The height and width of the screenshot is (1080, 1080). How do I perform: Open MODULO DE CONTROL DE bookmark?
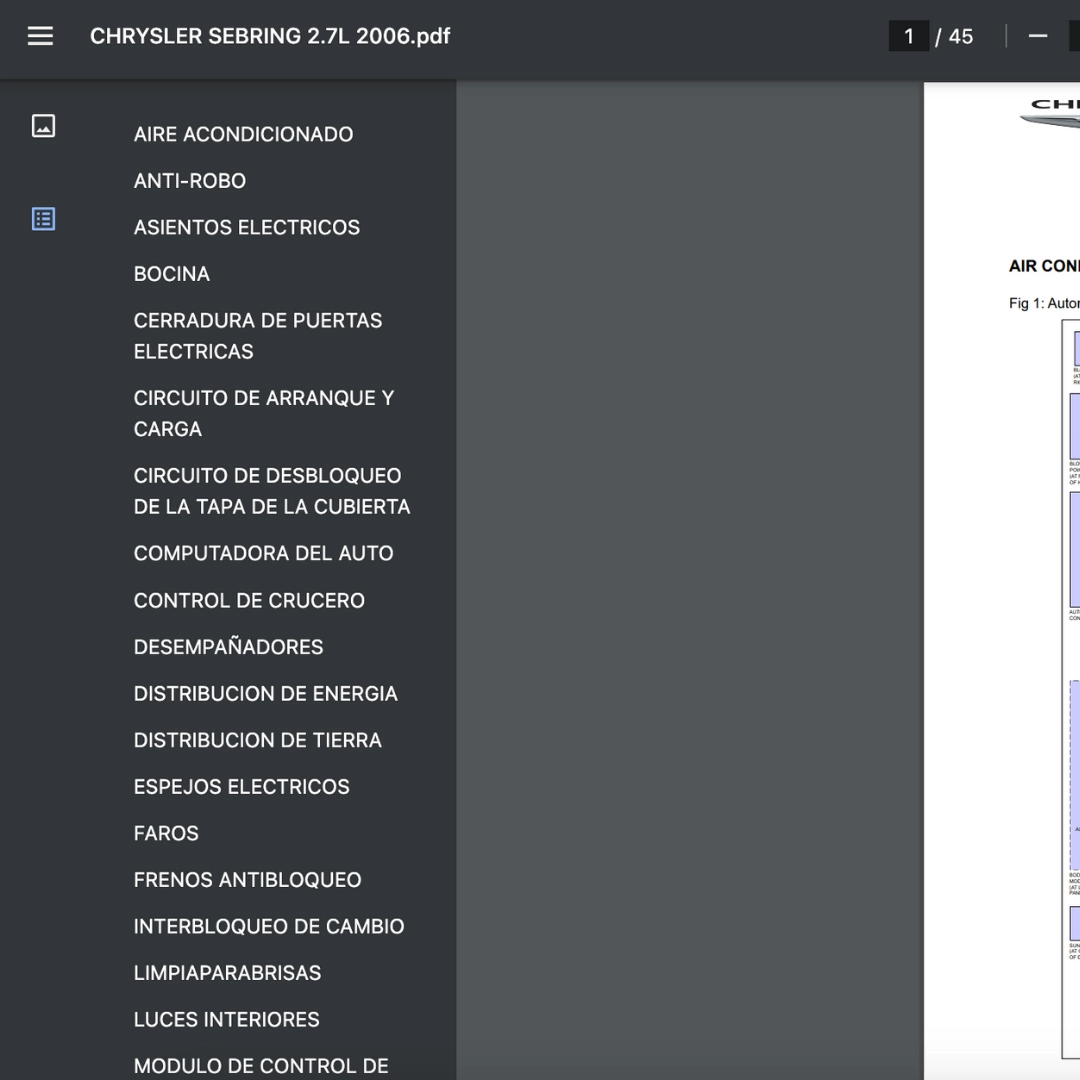click(261, 1066)
